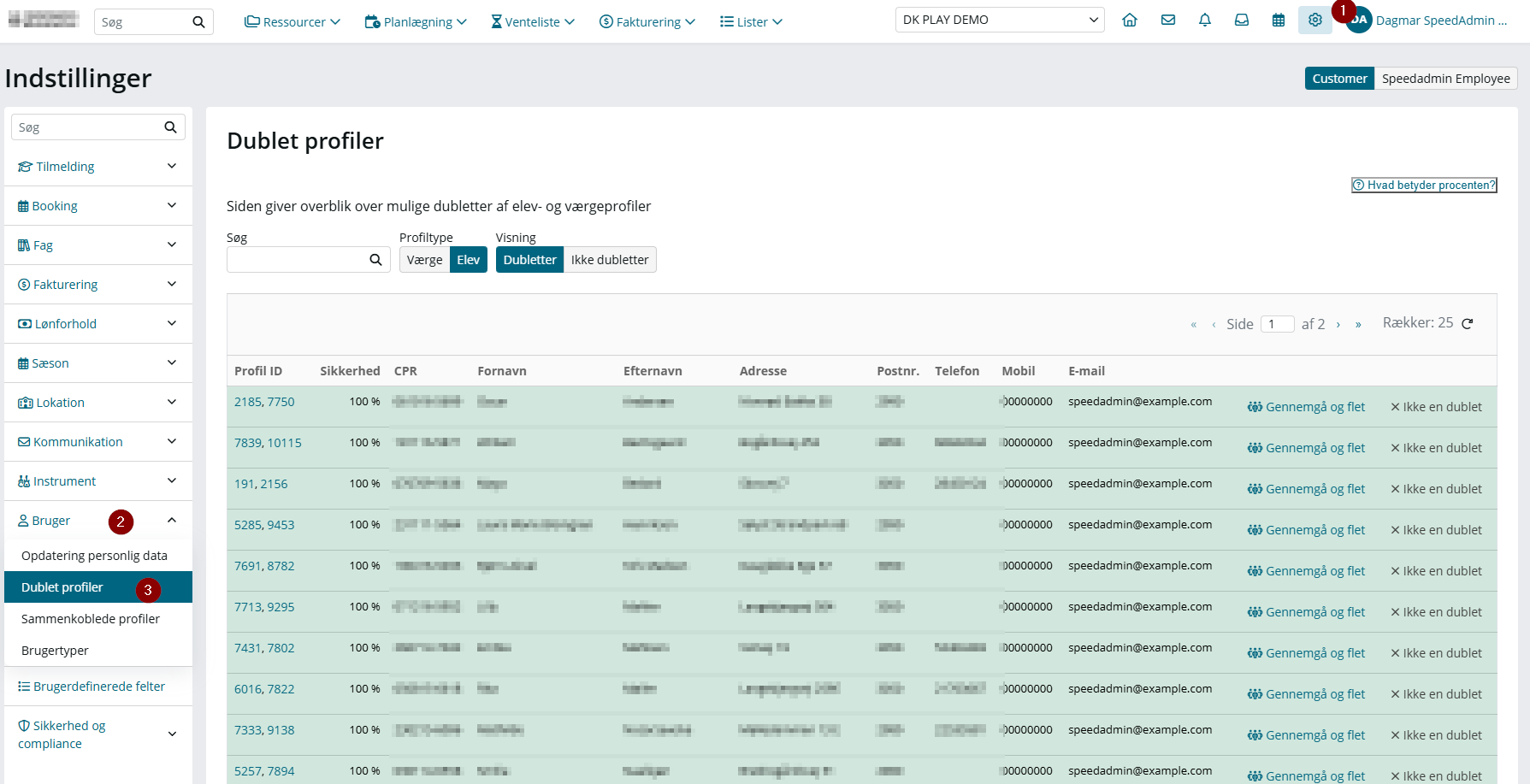Open the Hvad betyder procenten help link
1530x784 pixels.
pyautogui.click(x=1424, y=185)
